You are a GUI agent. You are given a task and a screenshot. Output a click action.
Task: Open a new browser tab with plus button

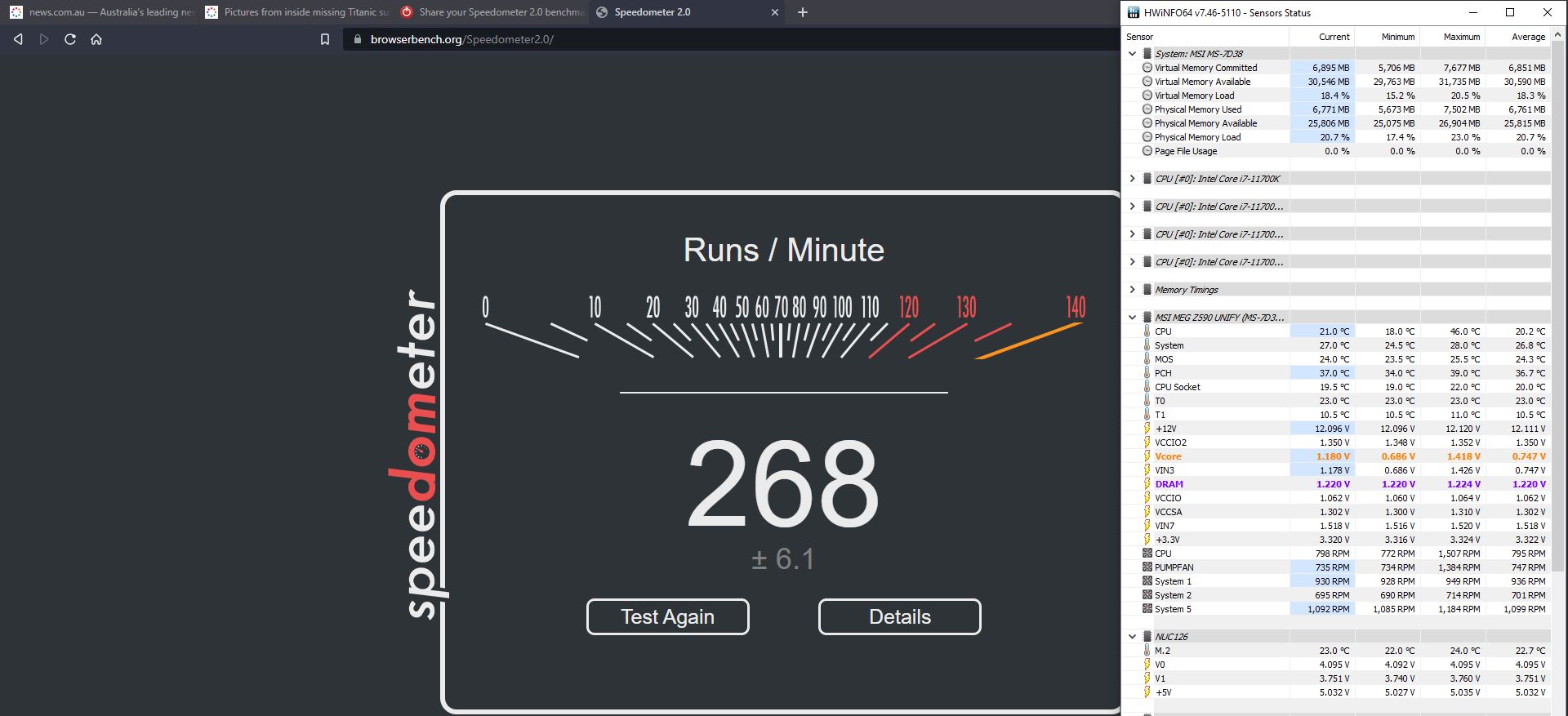(x=803, y=12)
